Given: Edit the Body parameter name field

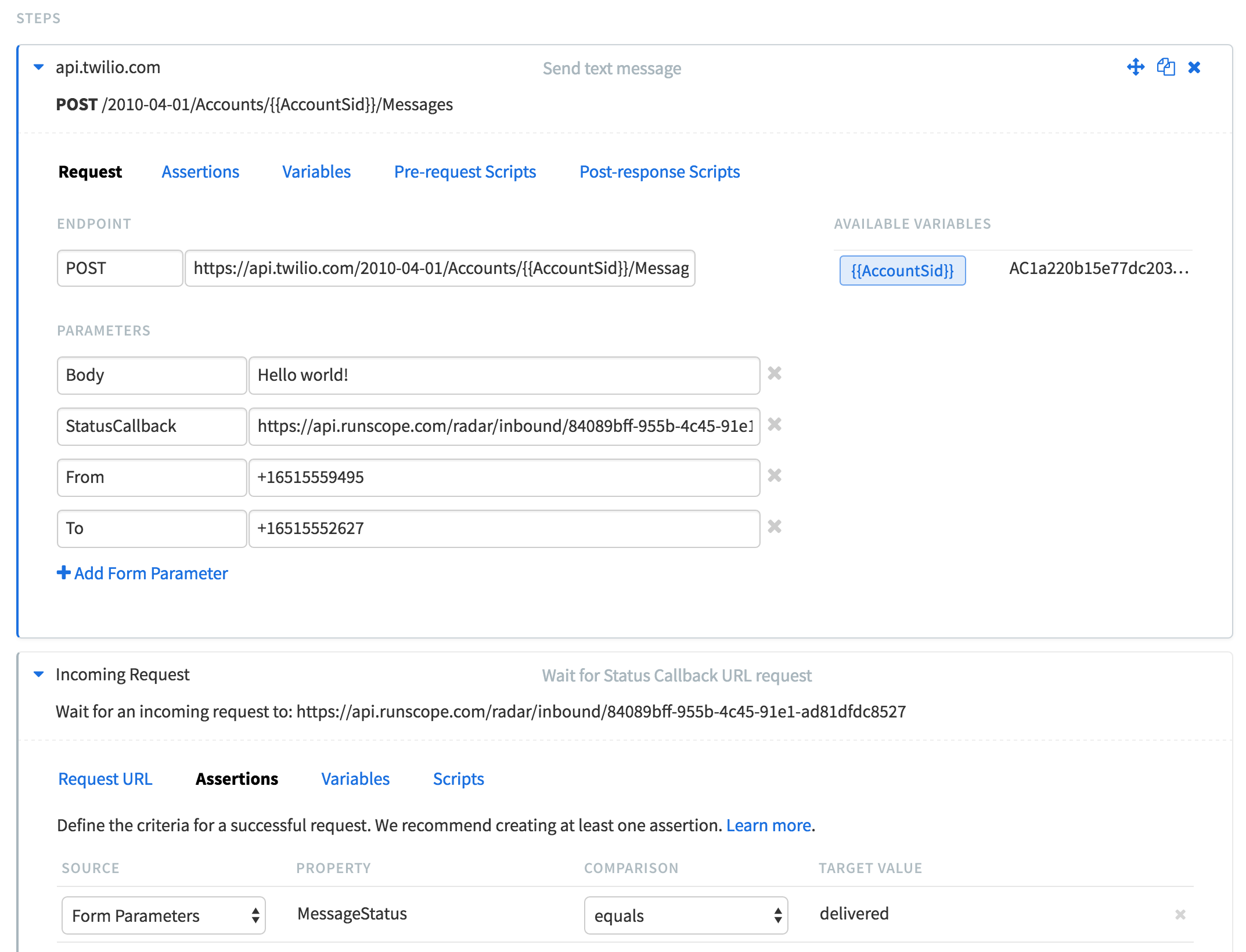Looking at the screenshot, I should (152, 375).
